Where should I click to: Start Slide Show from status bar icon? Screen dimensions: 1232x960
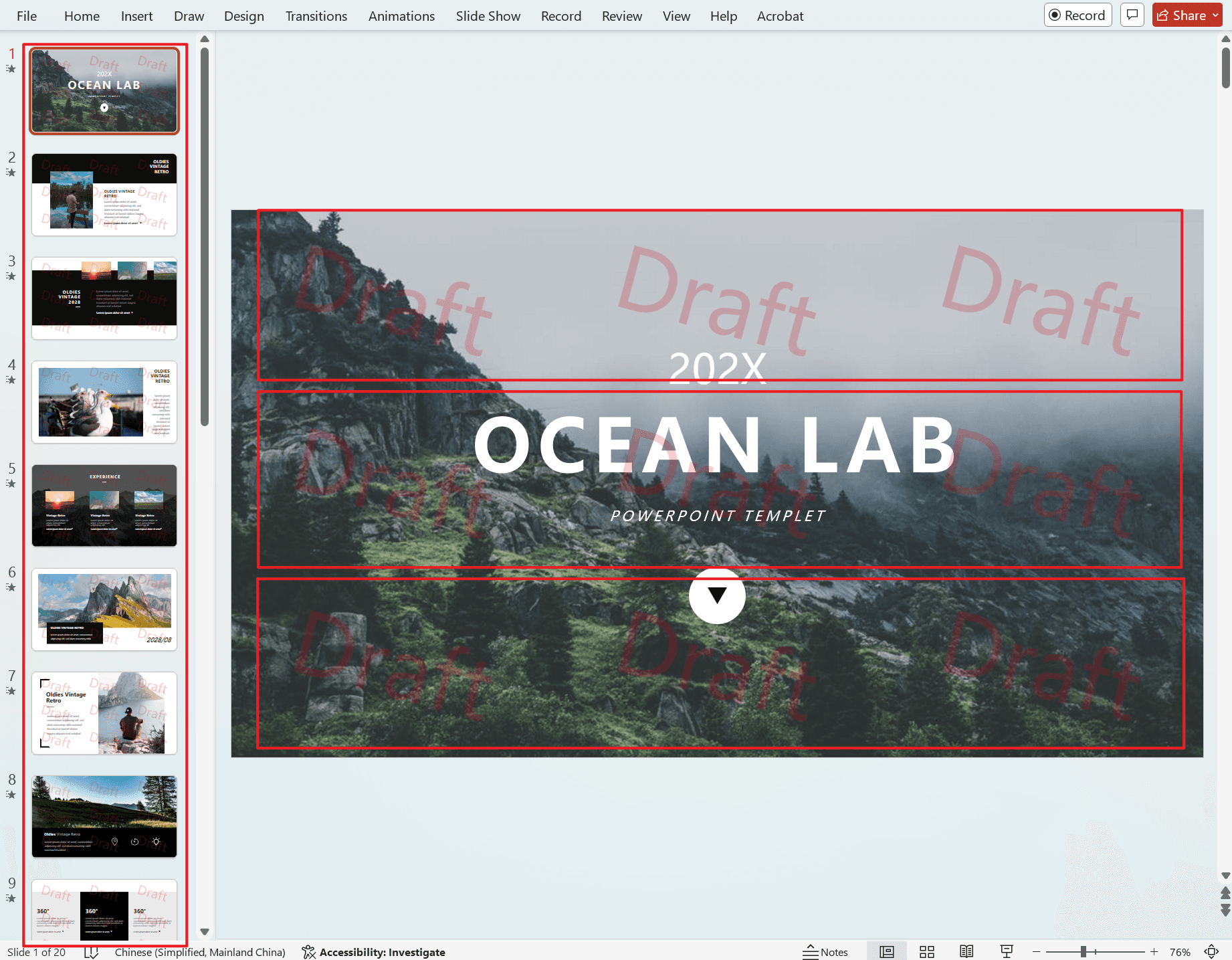[1007, 952]
